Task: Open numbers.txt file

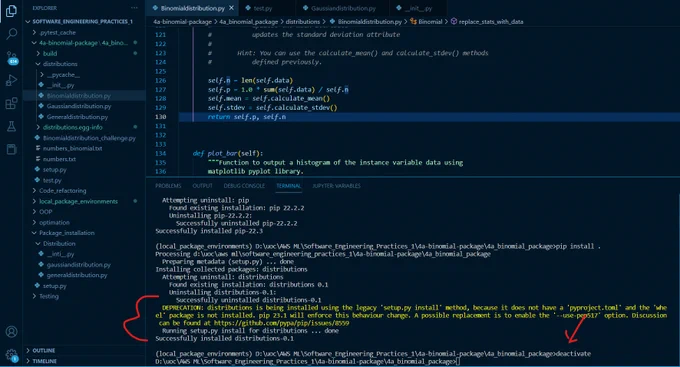Action: [59, 159]
